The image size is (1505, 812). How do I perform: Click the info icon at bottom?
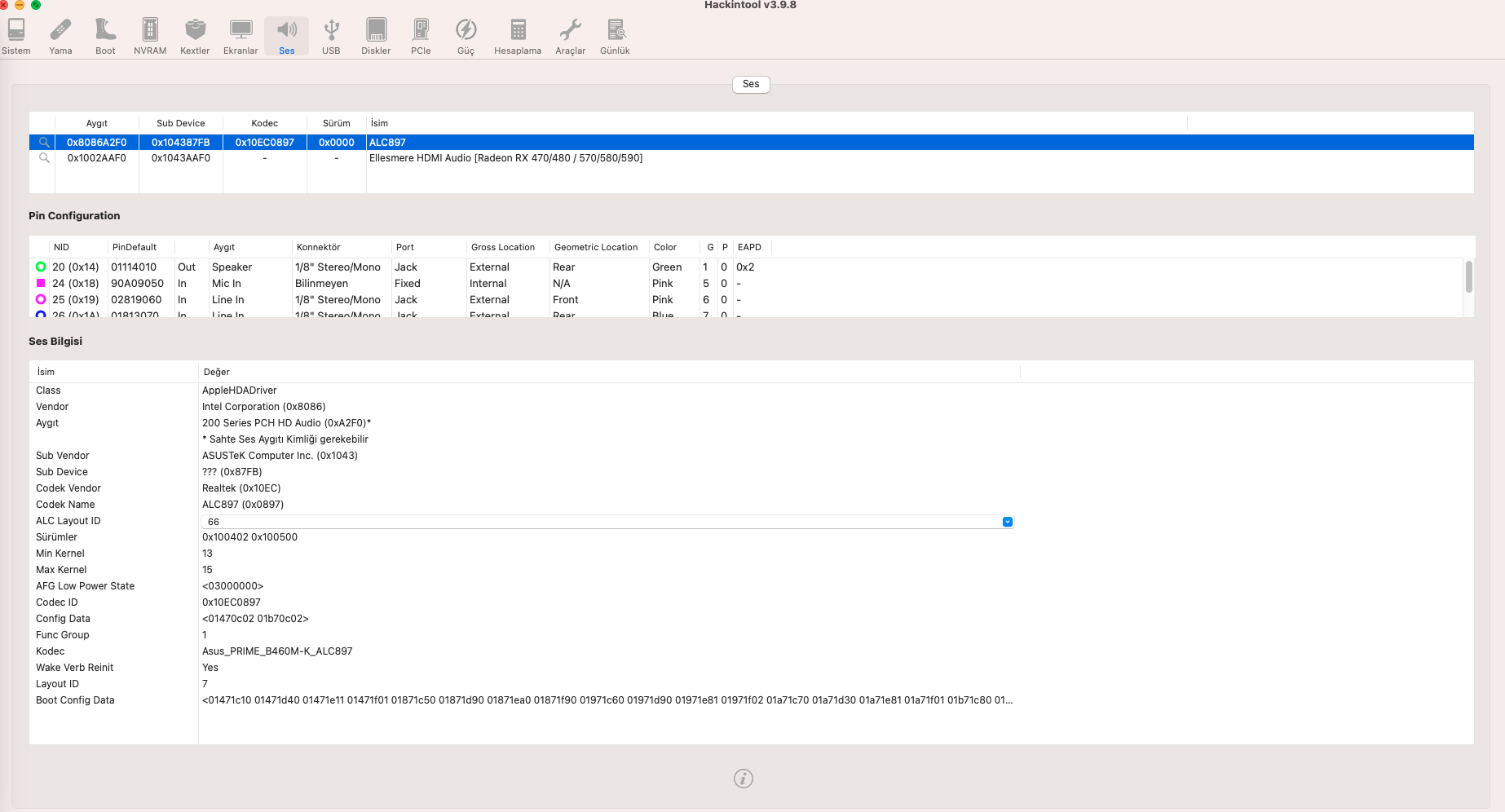pyautogui.click(x=744, y=779)
